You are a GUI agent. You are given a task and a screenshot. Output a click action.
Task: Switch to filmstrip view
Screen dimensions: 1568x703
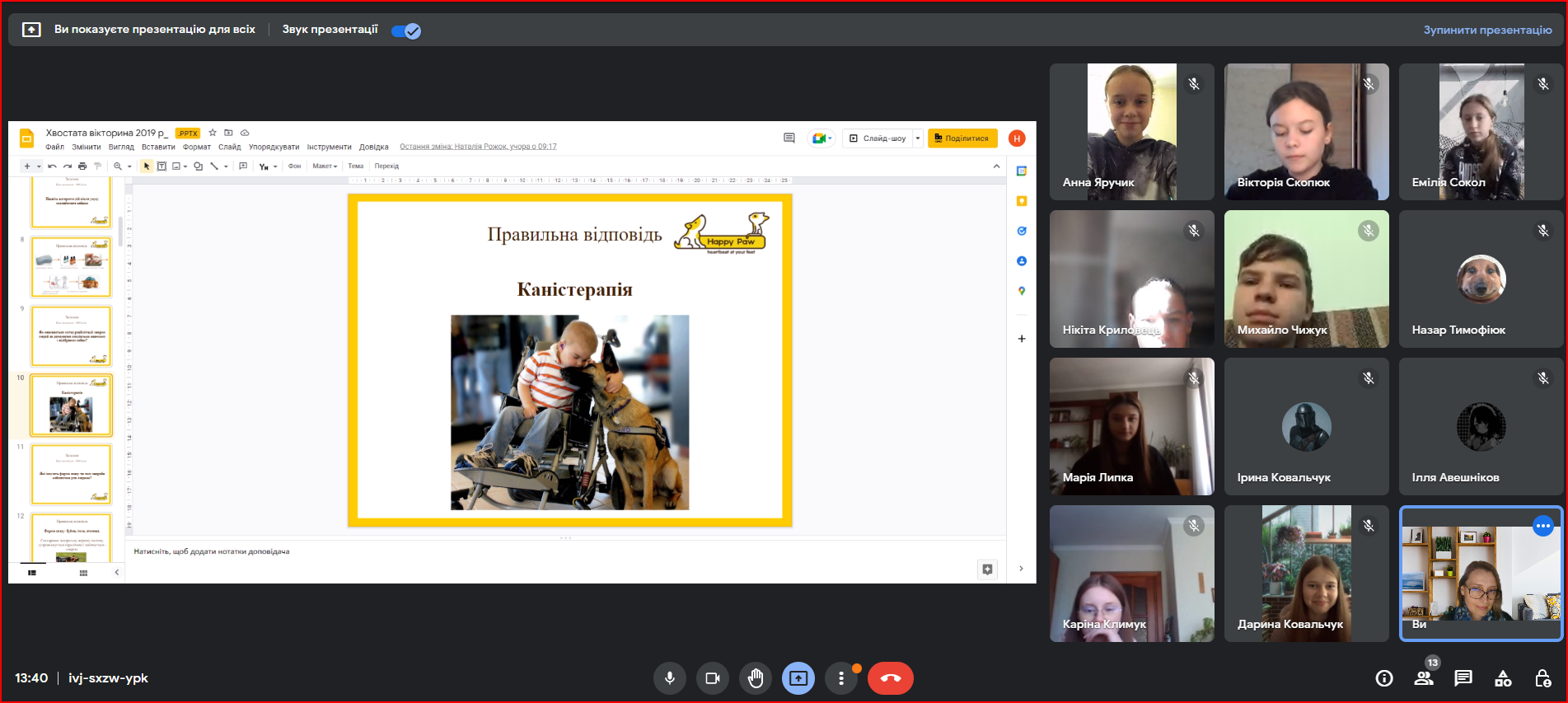point(32,573)
